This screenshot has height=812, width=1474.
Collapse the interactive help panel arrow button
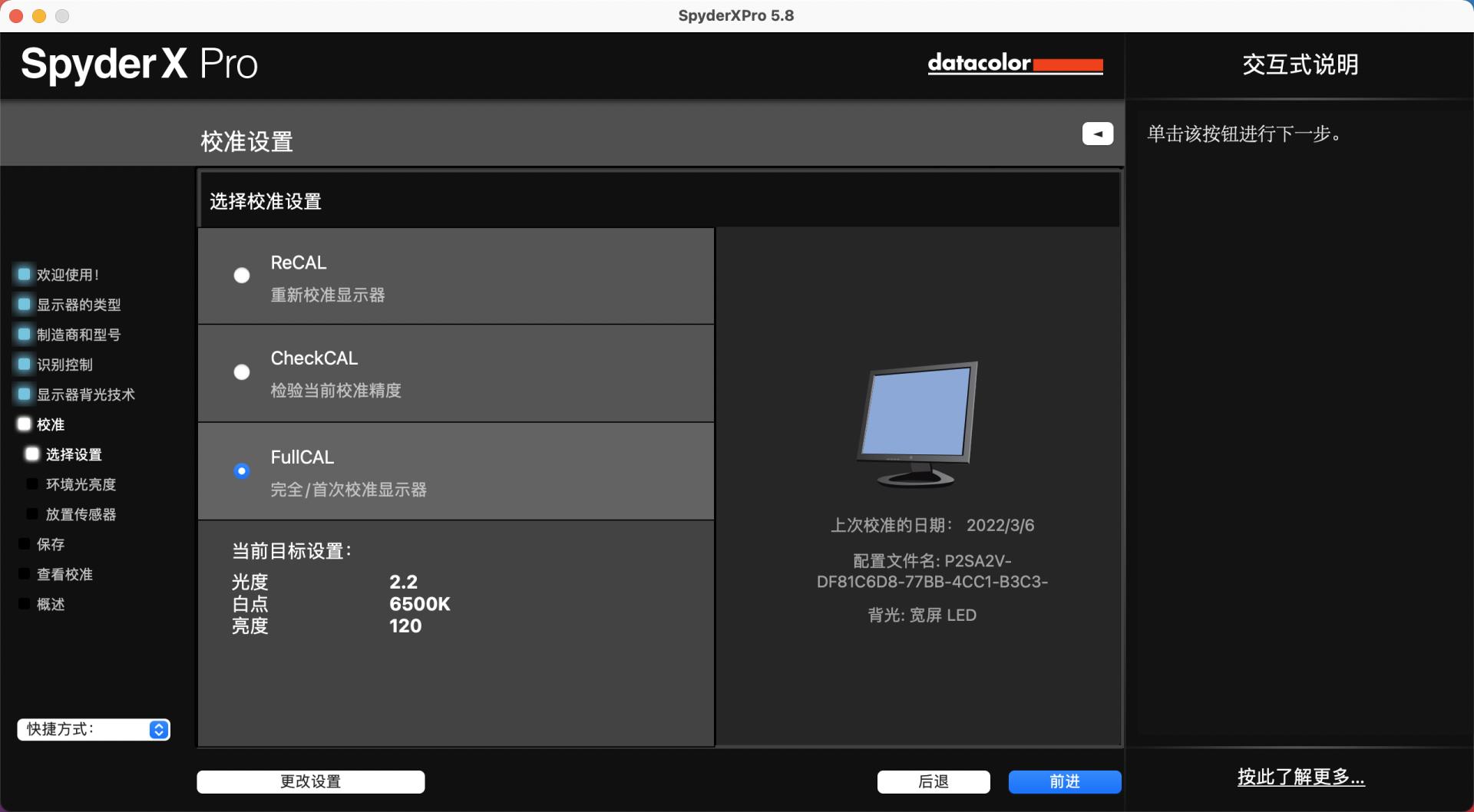point(1097,134)
